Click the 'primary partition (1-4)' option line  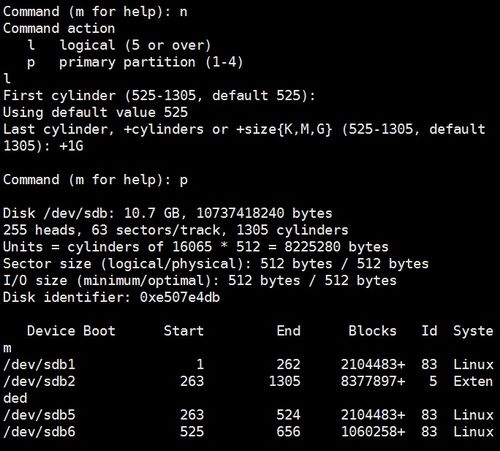[135, 62]
